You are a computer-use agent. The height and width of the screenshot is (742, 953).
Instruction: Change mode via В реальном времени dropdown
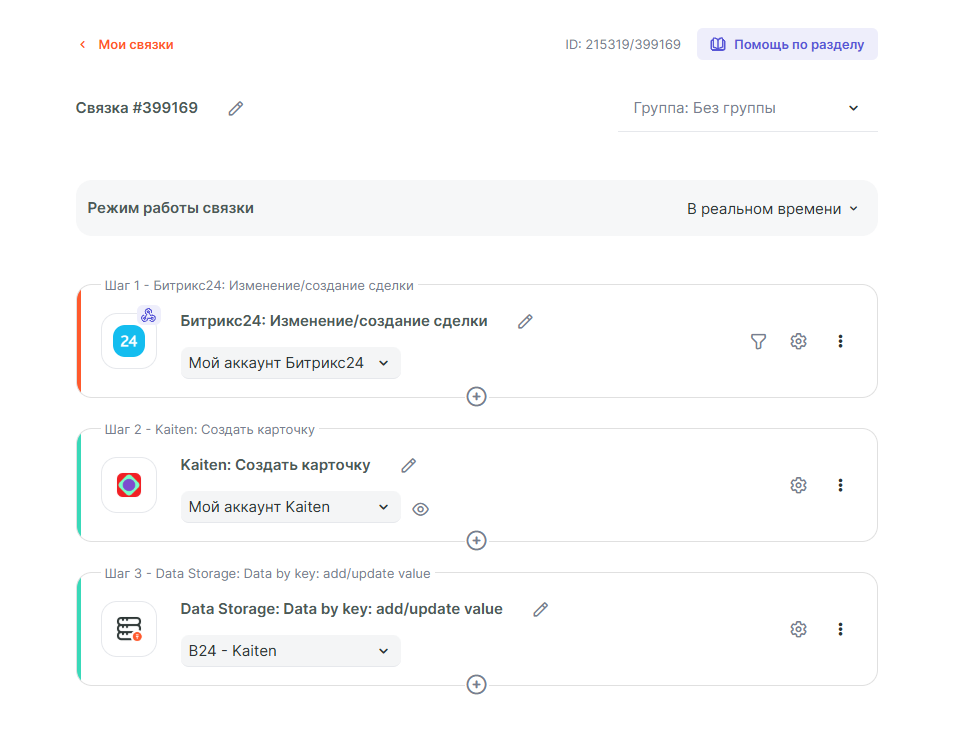[x=772, y=209]
